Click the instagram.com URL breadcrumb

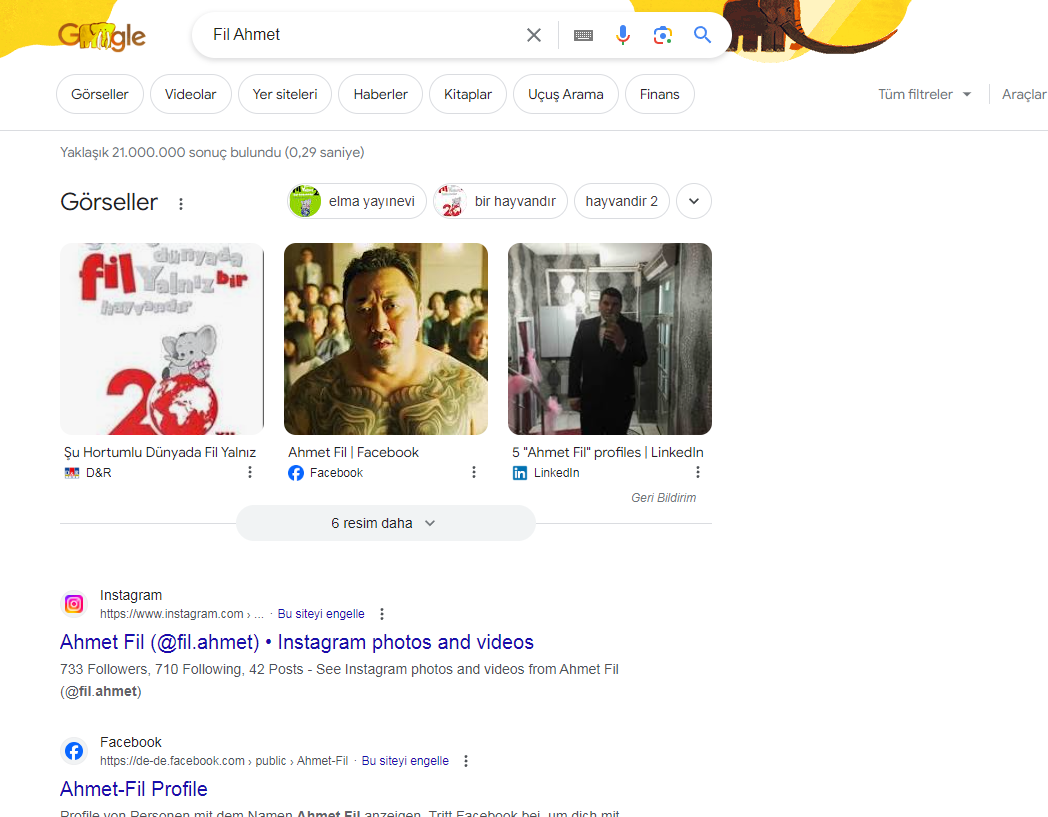click(x=182, y=614)
